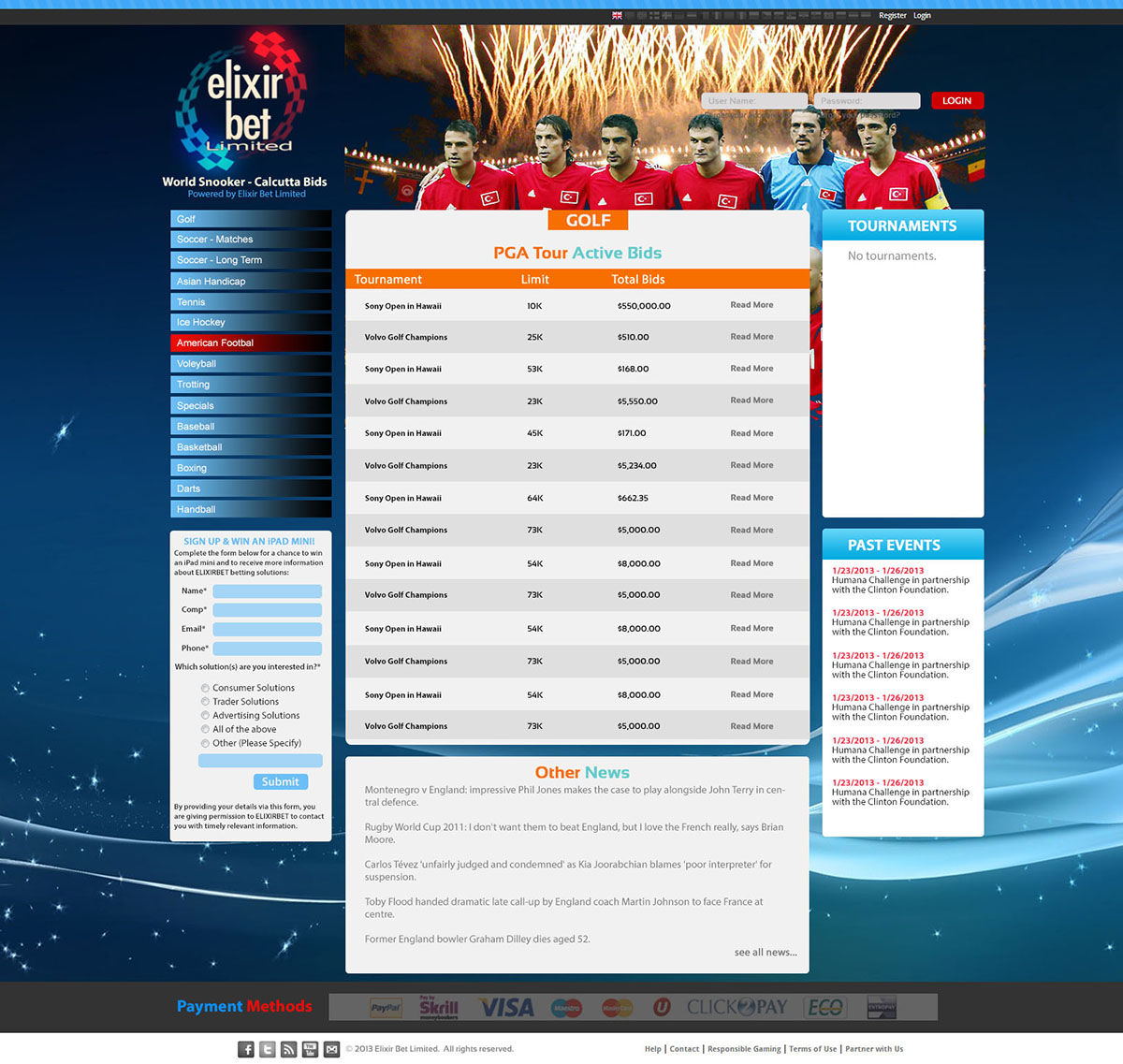Open the RSS feed icon in footer
This screenshot has width=1123, height=1064.
tap(289, 1050)
